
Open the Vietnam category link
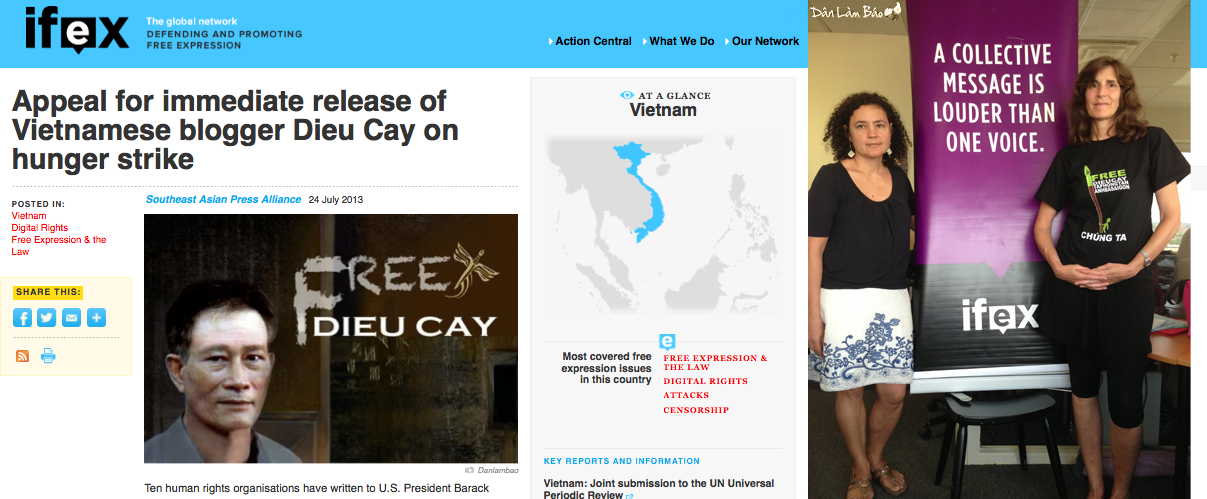tap(28, 216)
